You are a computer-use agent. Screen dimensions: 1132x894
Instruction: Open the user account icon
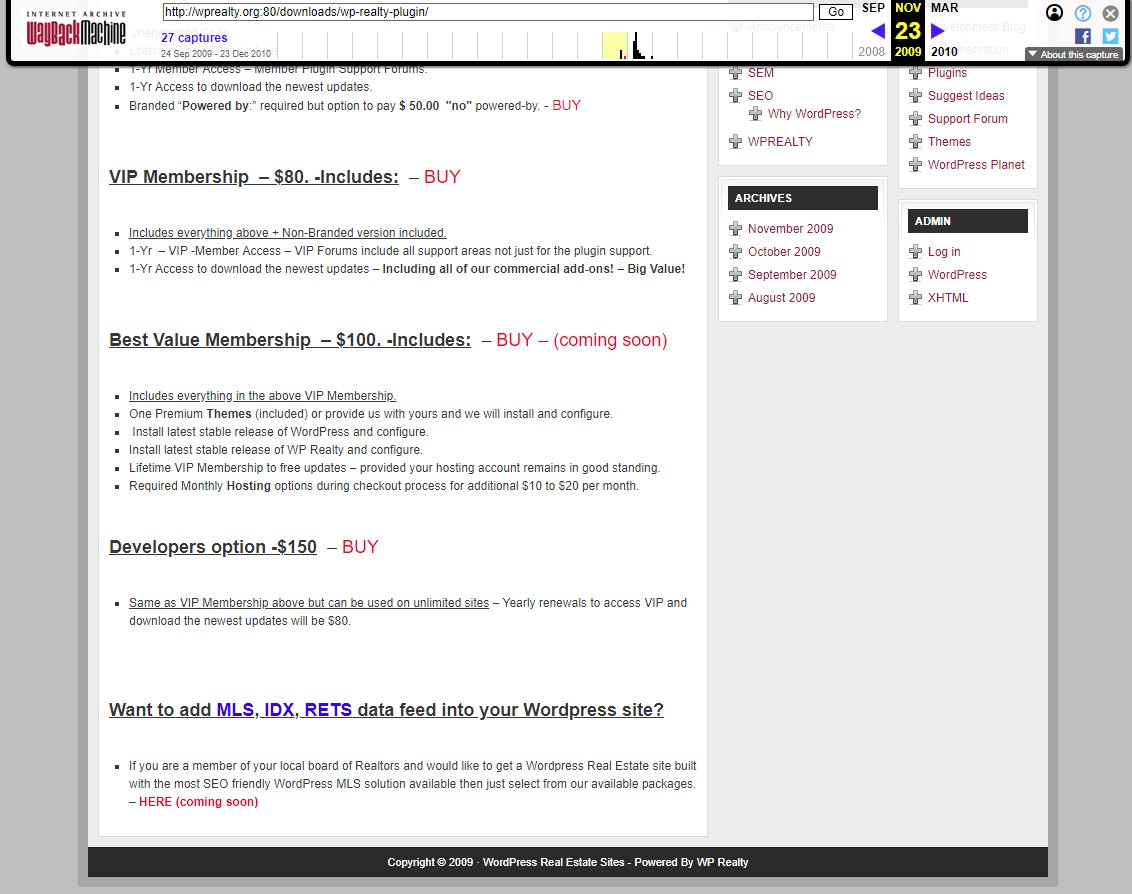click(x=1054, y=13)
